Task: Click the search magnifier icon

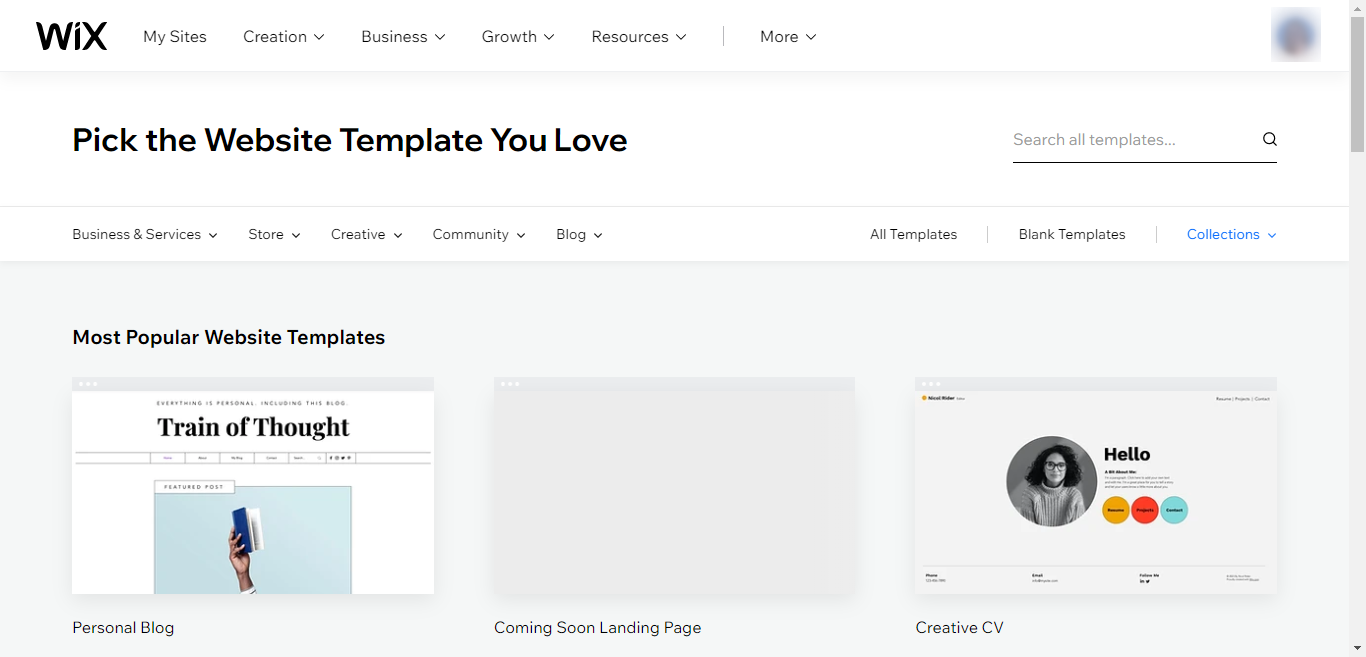Action: 1269,140
